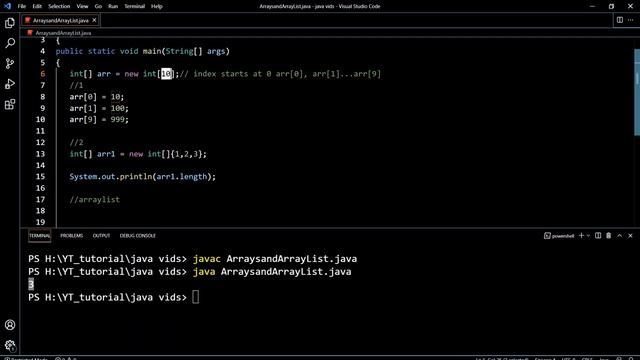Select the ArraysandArrayList.java editor tab
The width and height of the screenshot is (640, 360).
coord(60,20)
